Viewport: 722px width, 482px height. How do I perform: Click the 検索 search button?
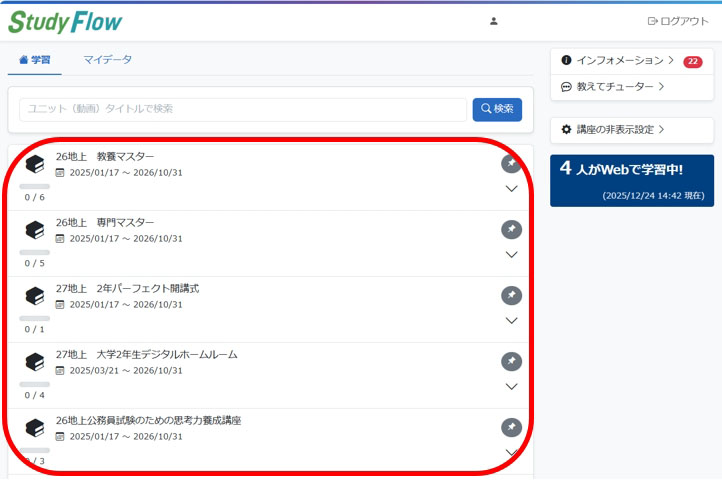[497, 109]
